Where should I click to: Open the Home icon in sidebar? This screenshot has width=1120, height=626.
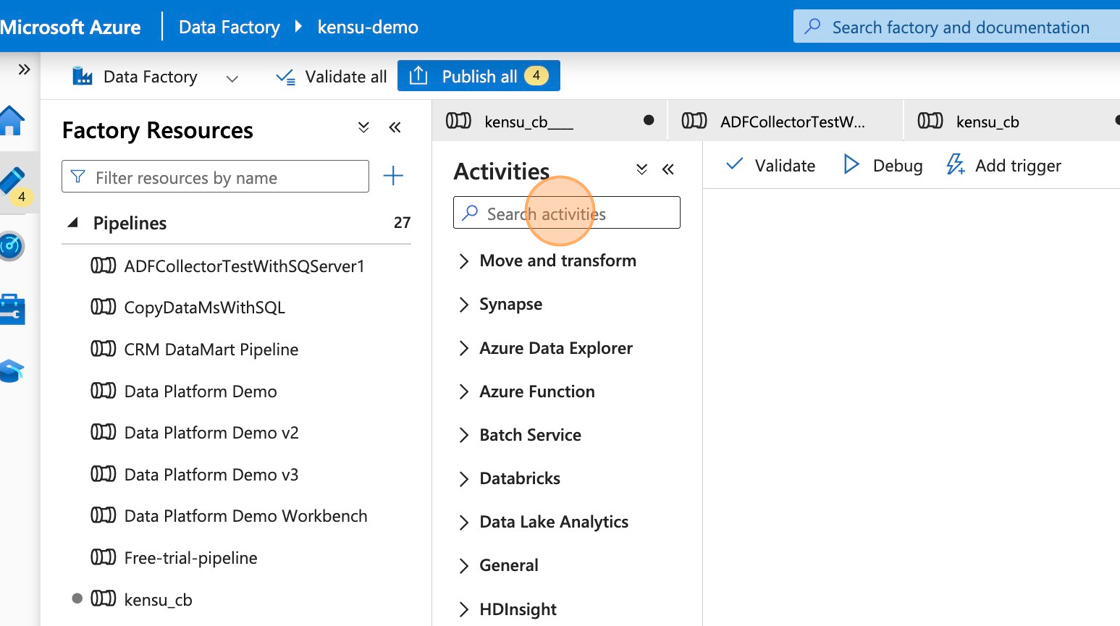11,121
